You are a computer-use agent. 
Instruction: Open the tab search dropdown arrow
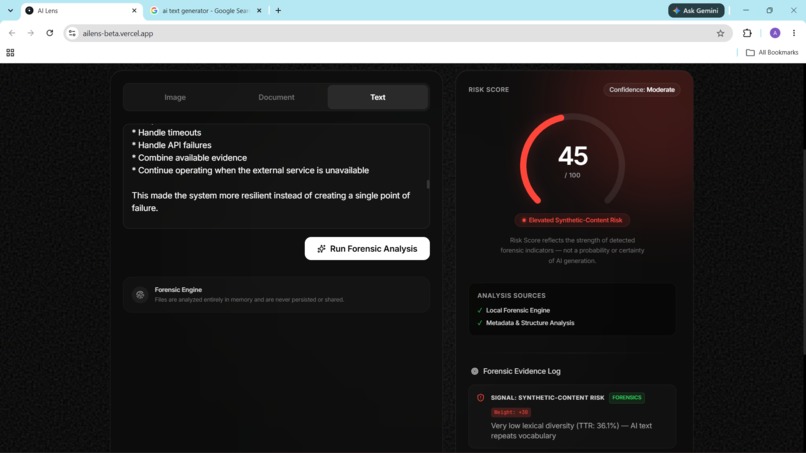click(x=10, y=10)
